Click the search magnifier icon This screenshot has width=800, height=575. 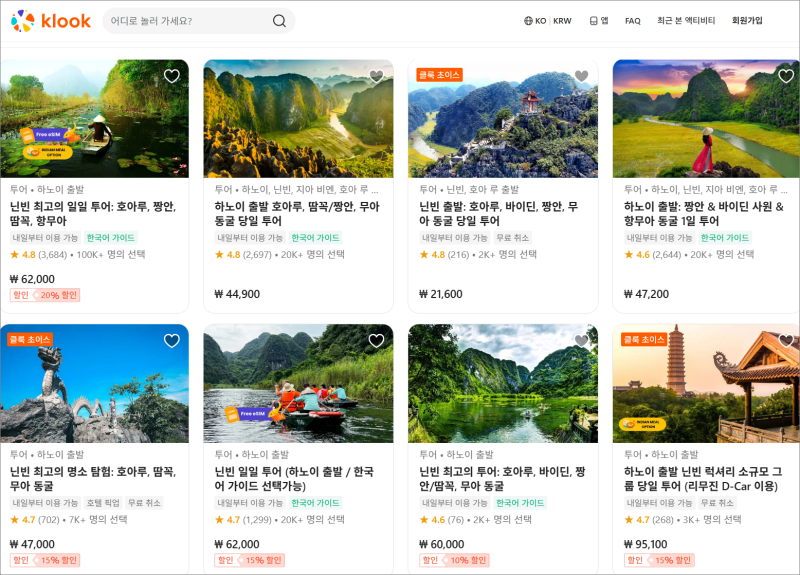coord(279,21)
